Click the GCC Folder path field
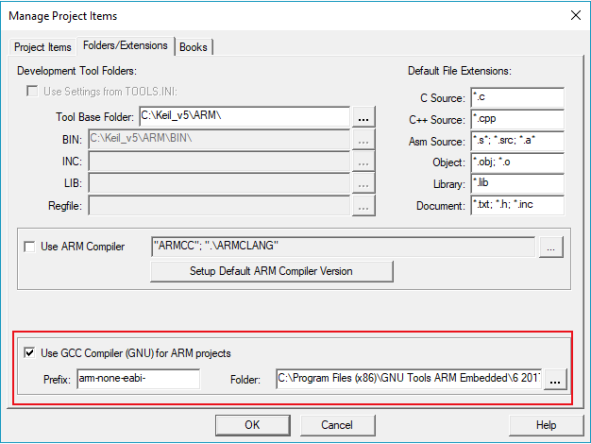Viewport: 591px width, 444px height. (409, 378)
